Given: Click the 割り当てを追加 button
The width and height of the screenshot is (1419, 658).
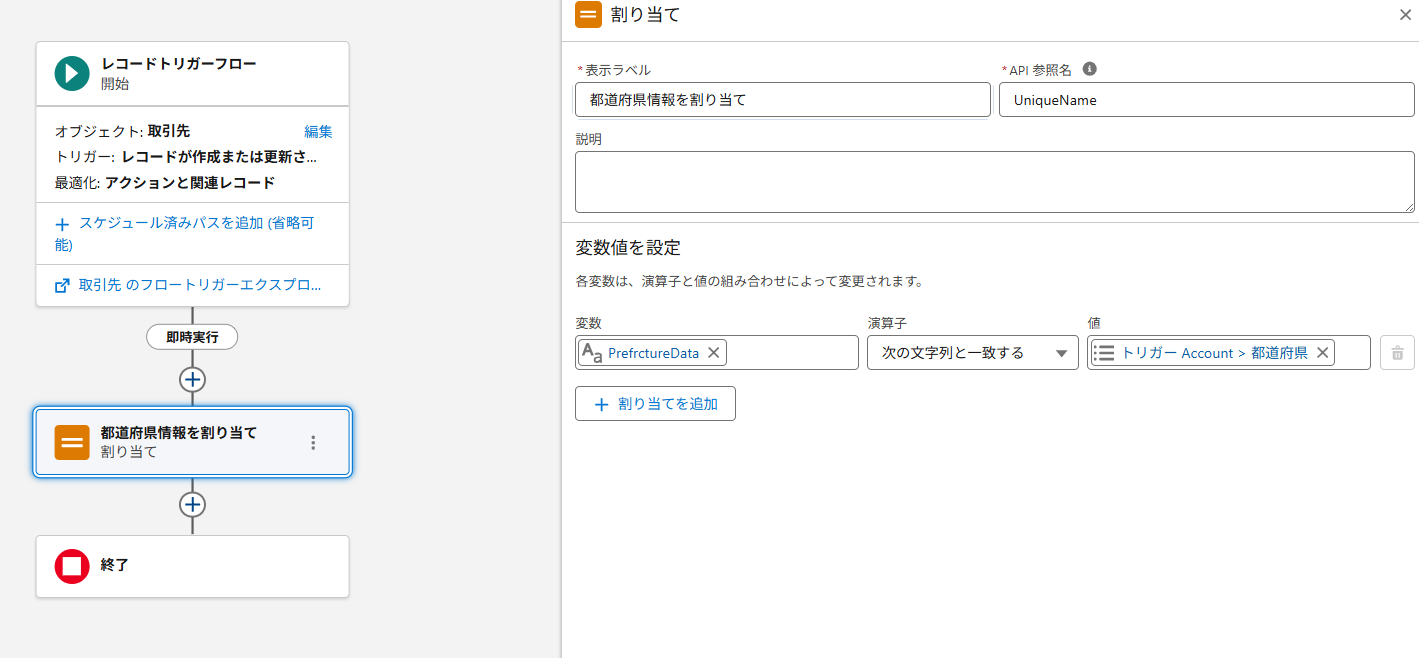Looking at the screenshot, I should click(x=655, y=404).
